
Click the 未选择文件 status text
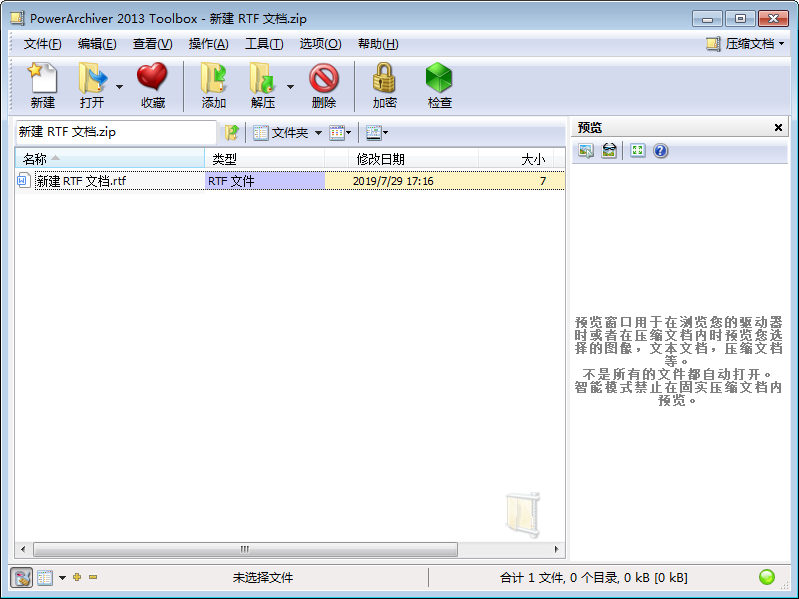(262, 578)
